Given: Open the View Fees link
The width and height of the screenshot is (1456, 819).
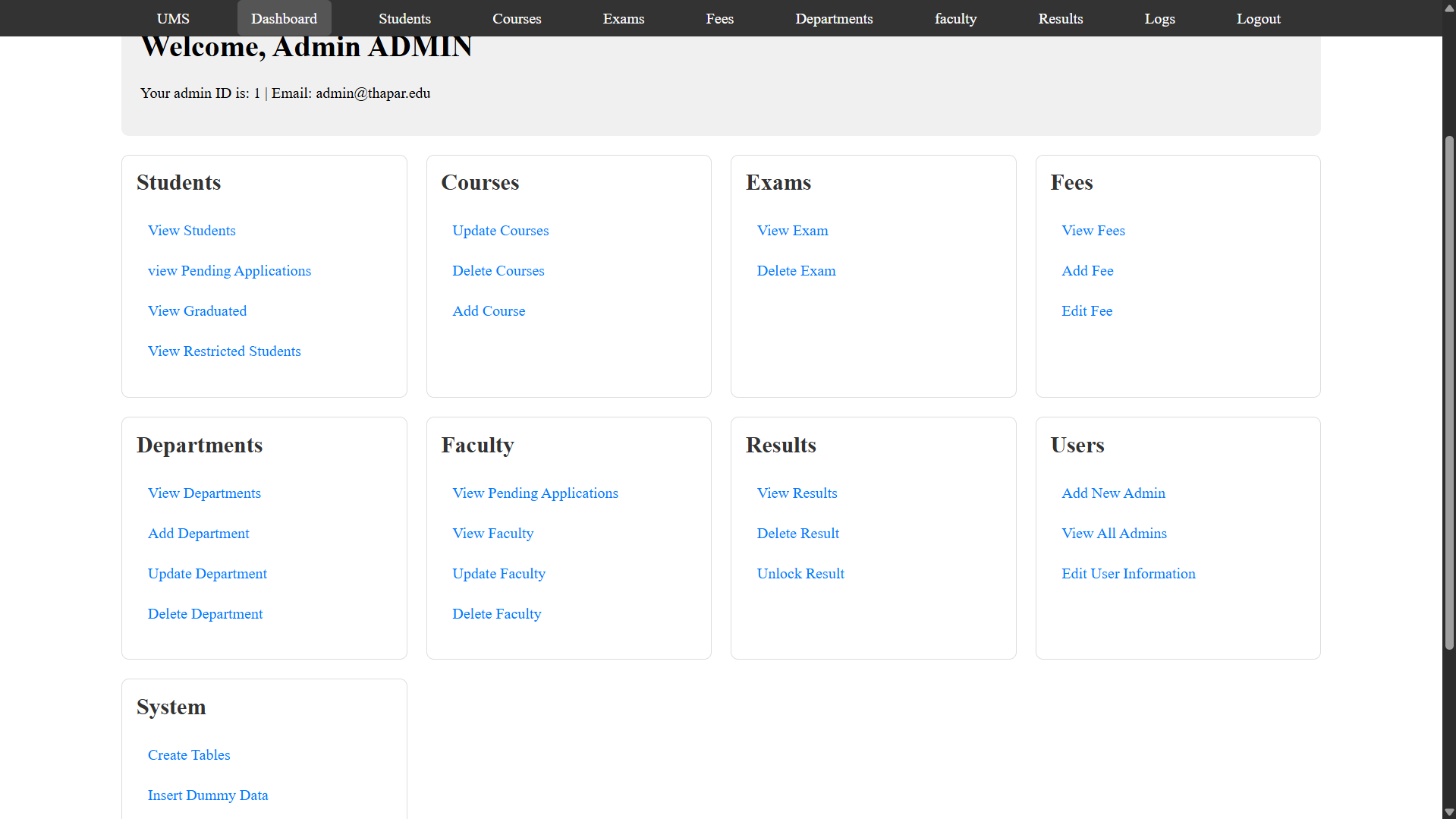Looking at the screenshot, I should (x=1093, y=230).
